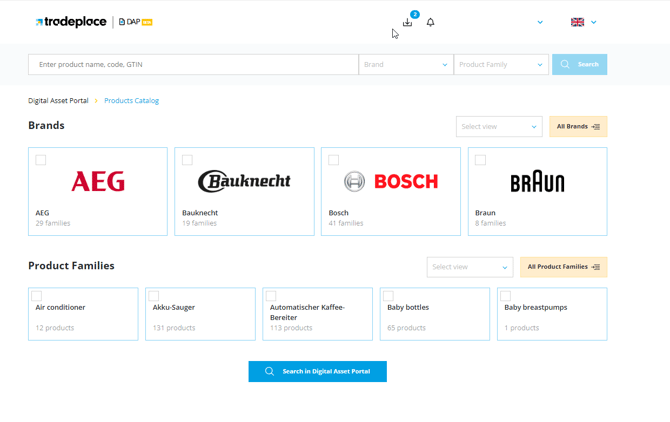Click the light blue Search button
670x422 pixels.
point(579,64)
